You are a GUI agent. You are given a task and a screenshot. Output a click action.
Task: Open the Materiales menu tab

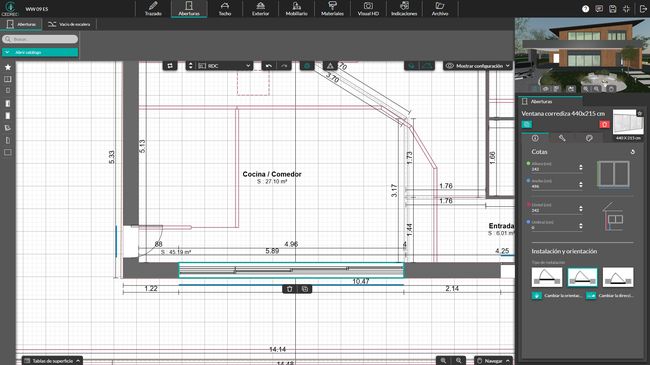coord(332,9)
